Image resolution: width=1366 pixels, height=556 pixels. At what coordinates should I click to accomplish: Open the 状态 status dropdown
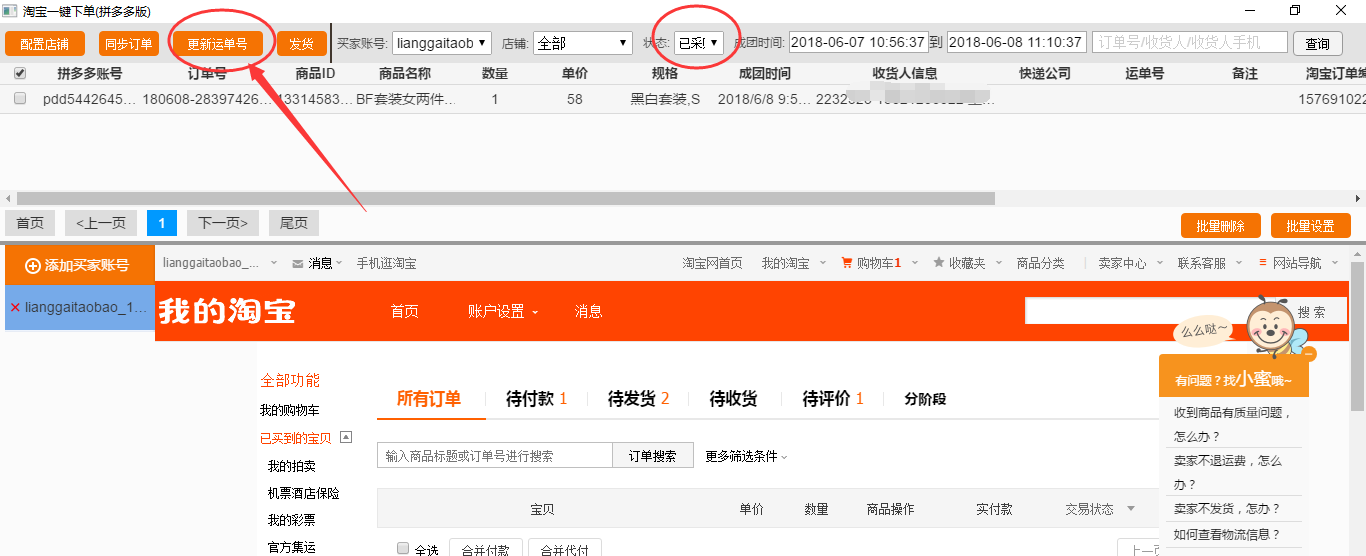(698, 43)
